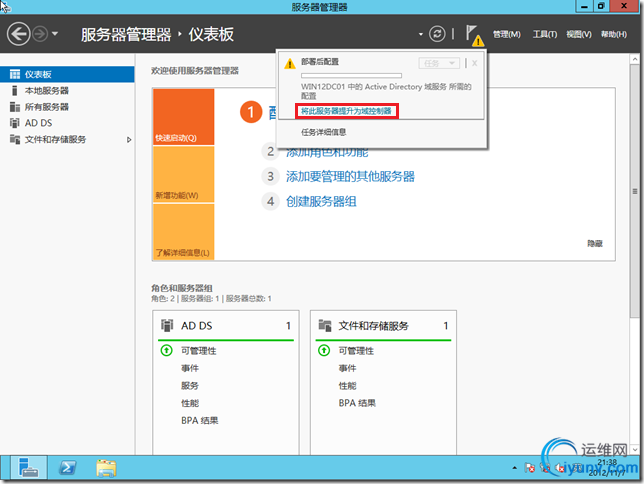
Task: Open dropdown arrow left of refresh icon
Action: tap(421, 34)
